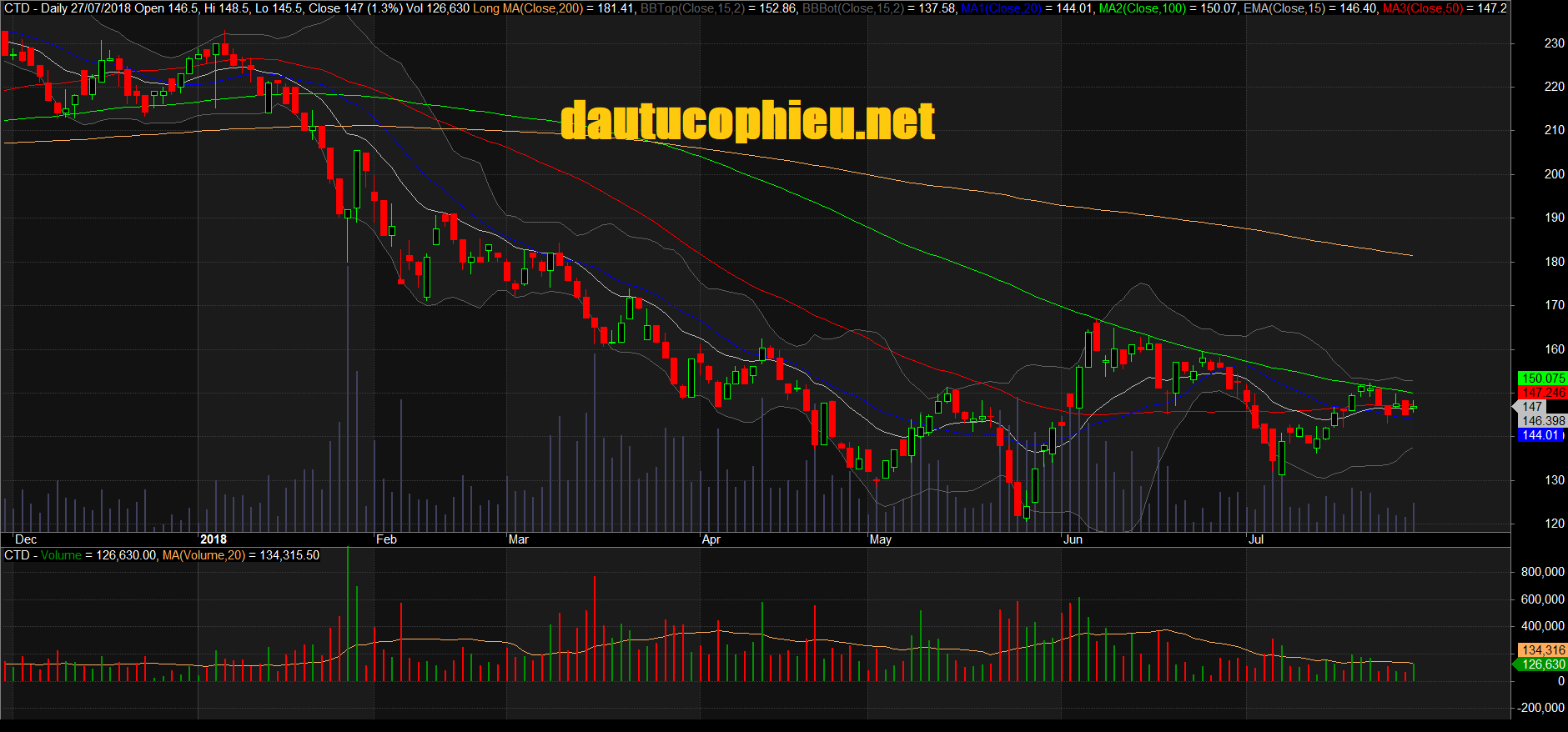The width and height of the screenshot is (1568, 732).
Task: Click the 'EMA(Close,15) = 146.40' label
Action: tap(1310, 8)
